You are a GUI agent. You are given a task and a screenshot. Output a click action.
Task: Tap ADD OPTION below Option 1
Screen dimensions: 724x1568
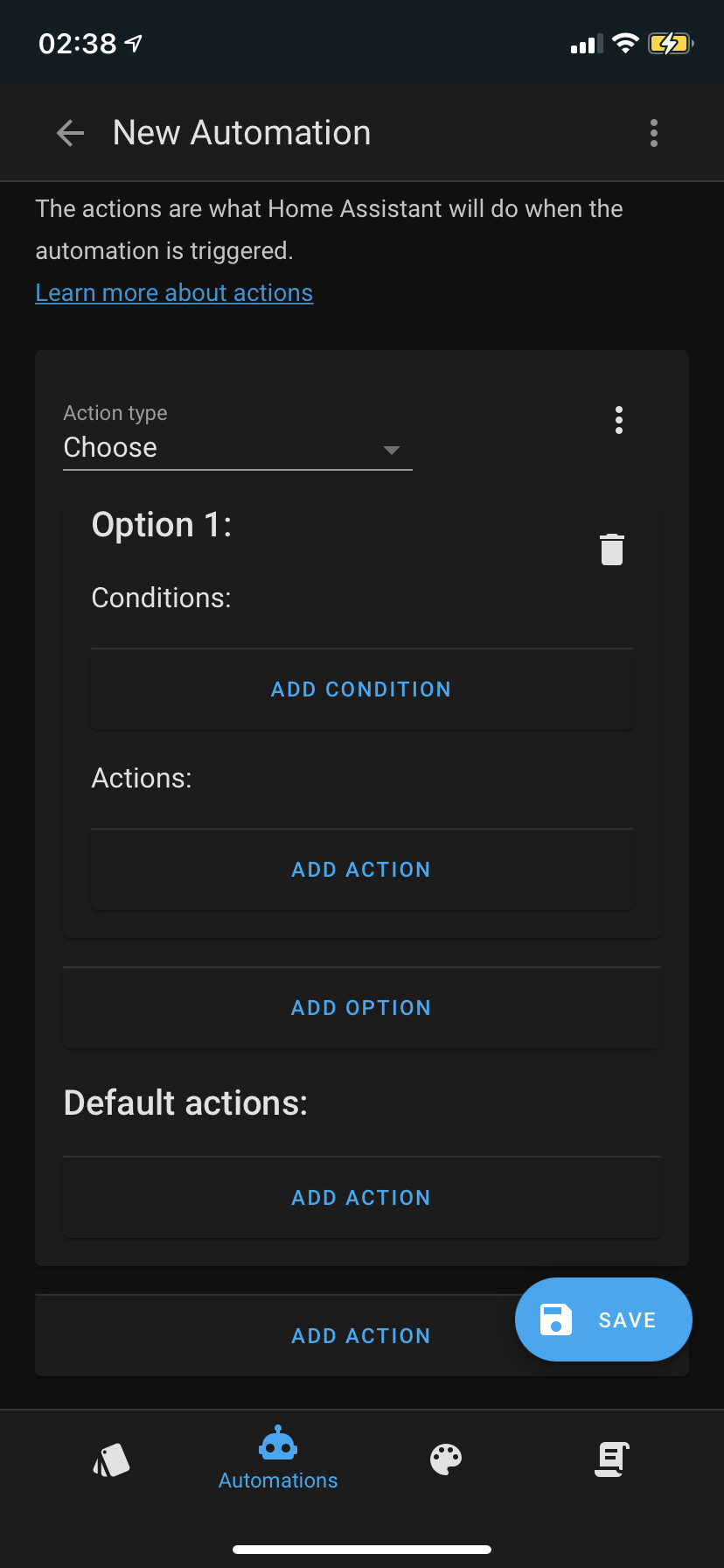[x=361, y=1007]
